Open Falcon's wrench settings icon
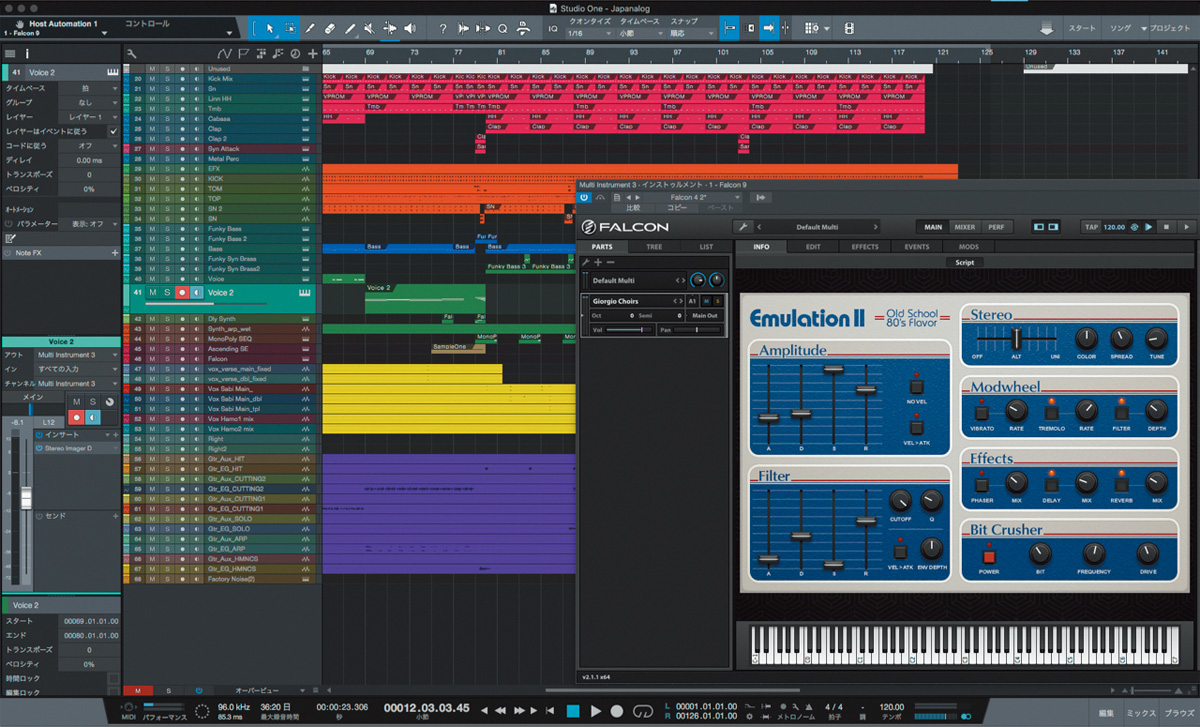This screenshot has width=1200, height=727. [x=745, y=225]
